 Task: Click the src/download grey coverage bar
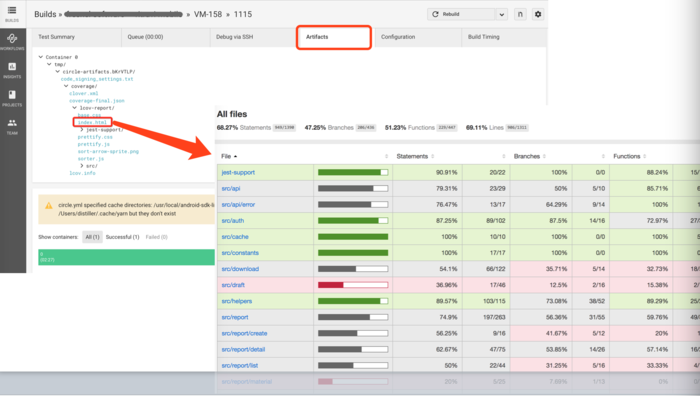(353, 269)
